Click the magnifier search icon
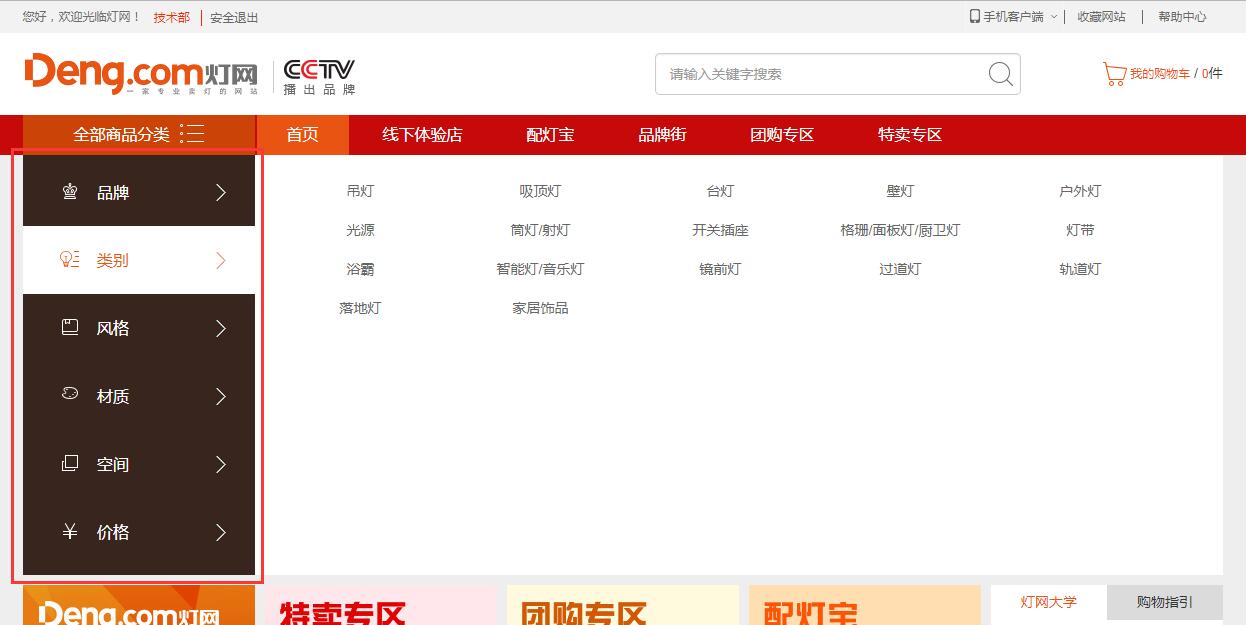 coord(1000,74)
